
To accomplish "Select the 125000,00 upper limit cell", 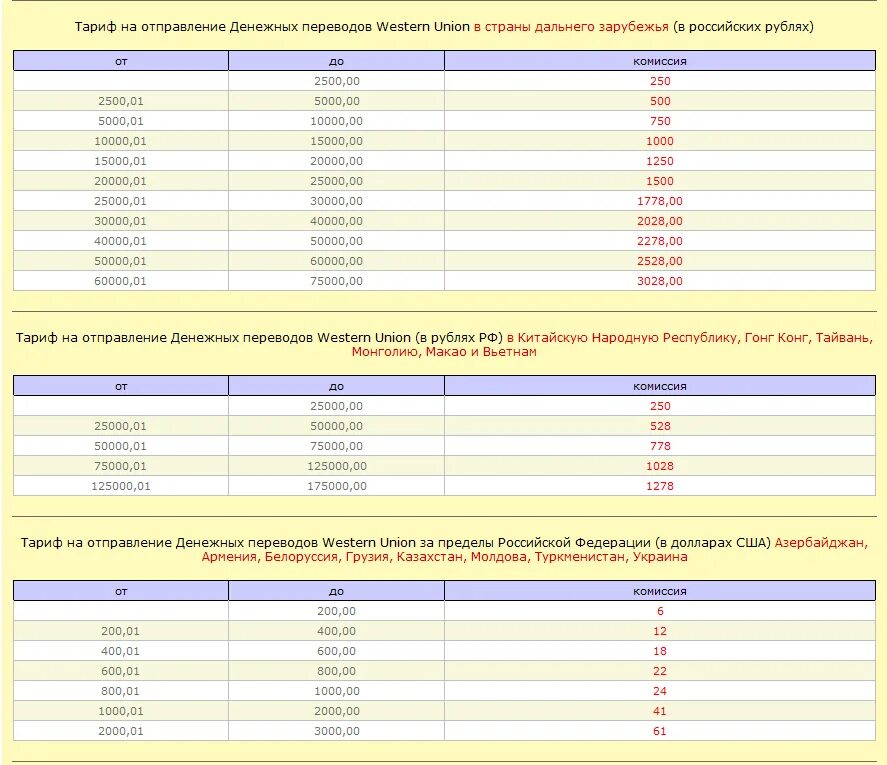I will click(337, 466).
